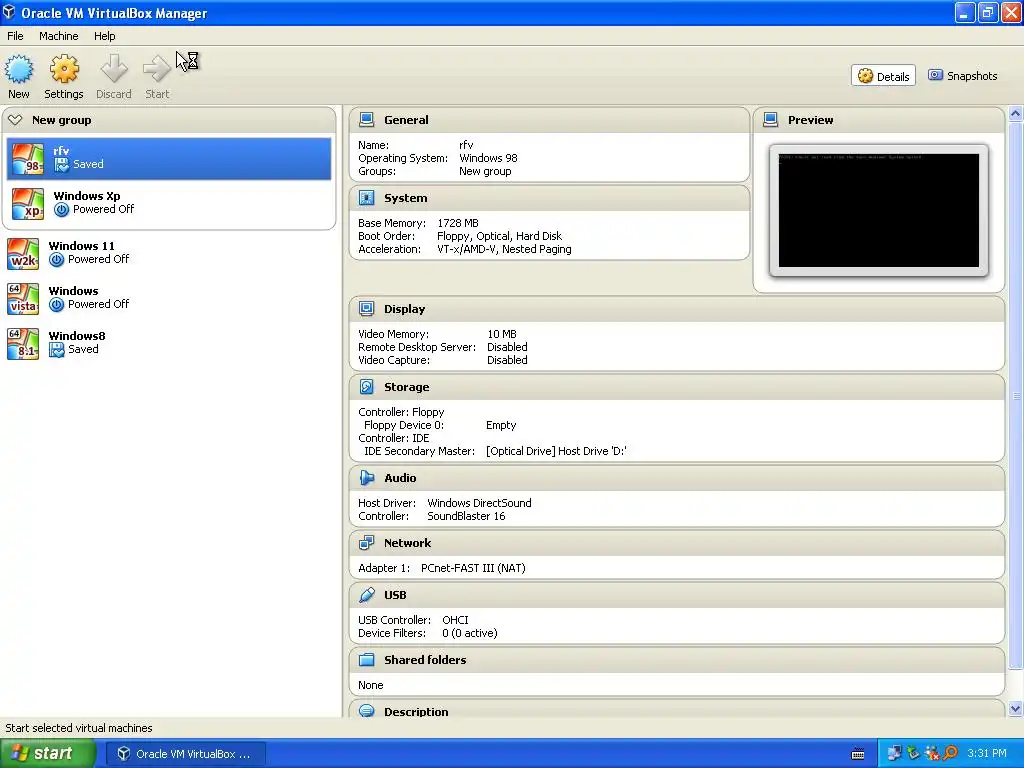Click the Description section icon
The image size is (1024, 768).
367,711
